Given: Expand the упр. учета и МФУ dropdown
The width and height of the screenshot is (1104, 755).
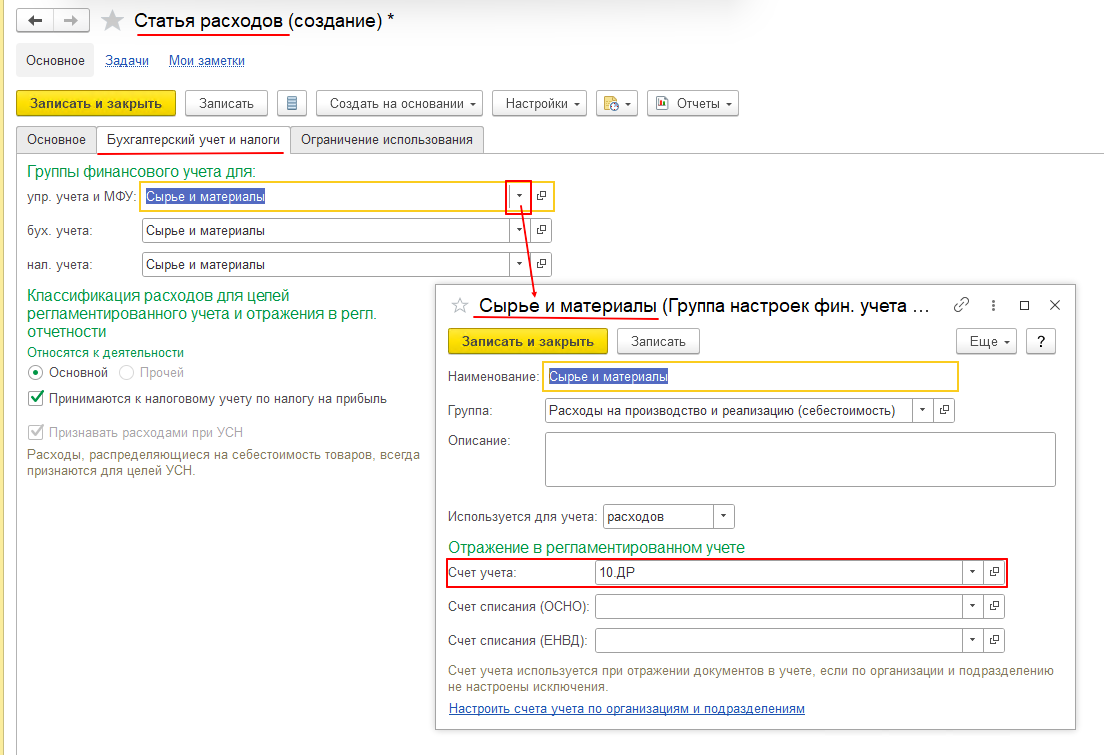Looking at the screenshot, I should (519, 196).
